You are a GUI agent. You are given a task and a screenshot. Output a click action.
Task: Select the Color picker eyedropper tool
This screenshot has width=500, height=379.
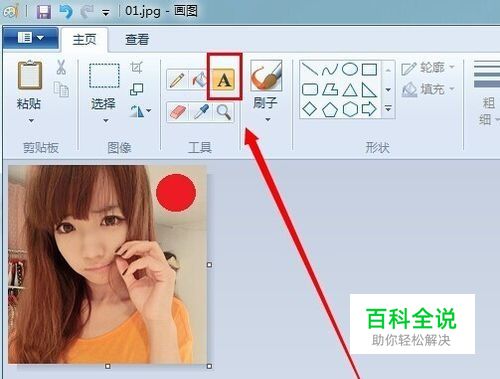[x=201, y=112]
